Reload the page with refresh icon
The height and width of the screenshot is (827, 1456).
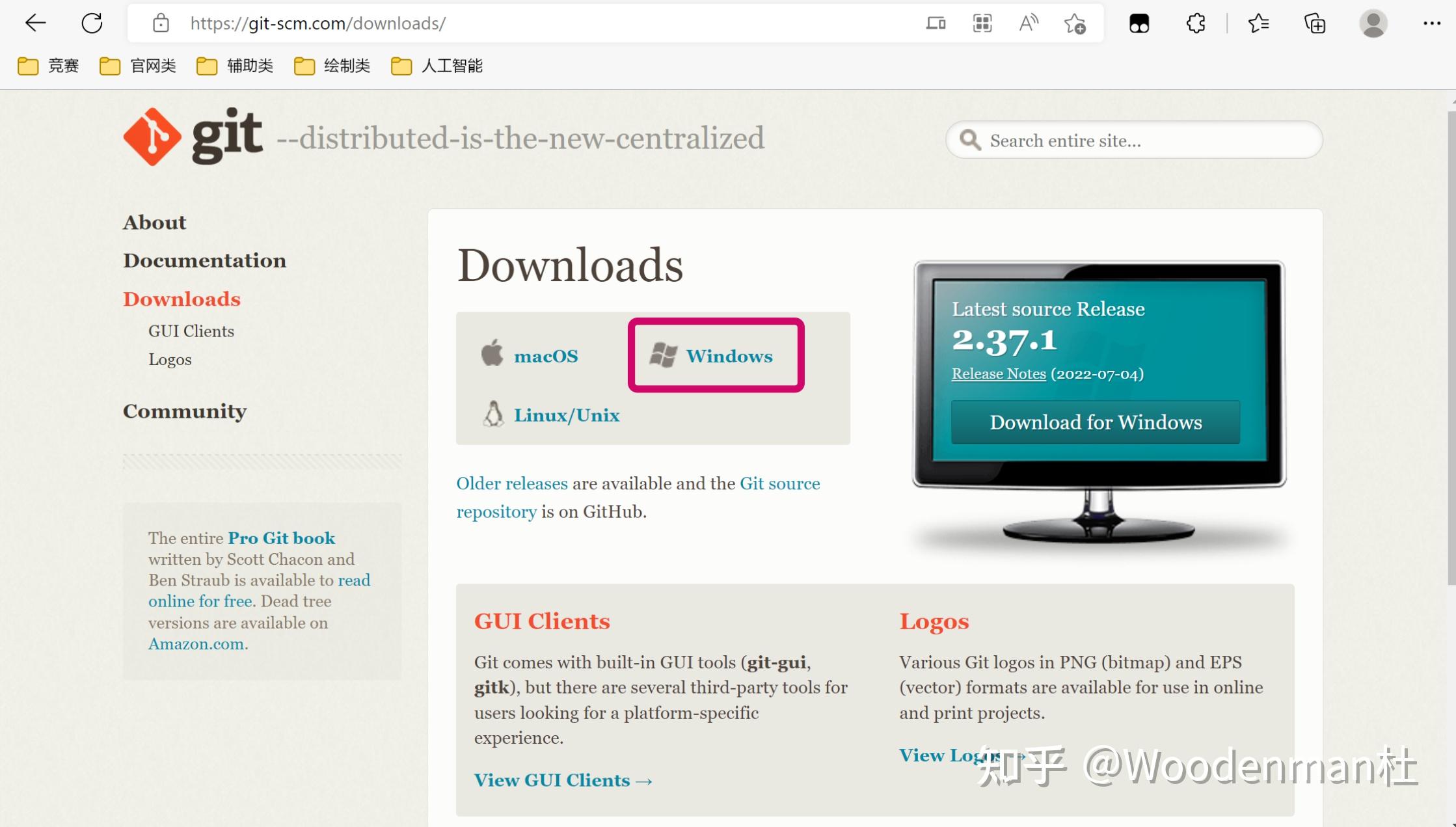point(92,23)
